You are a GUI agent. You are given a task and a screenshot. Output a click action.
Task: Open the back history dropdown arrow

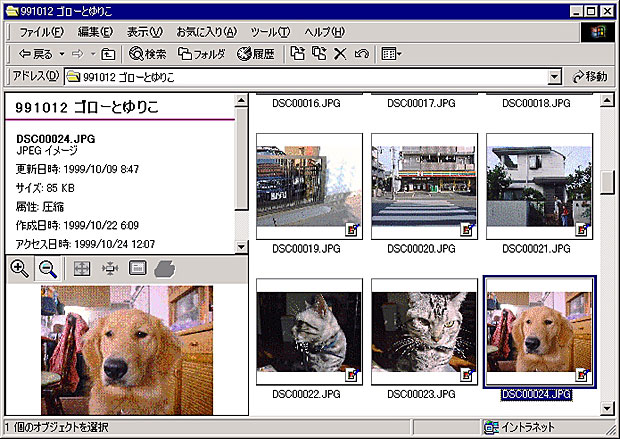click(62, 53)
